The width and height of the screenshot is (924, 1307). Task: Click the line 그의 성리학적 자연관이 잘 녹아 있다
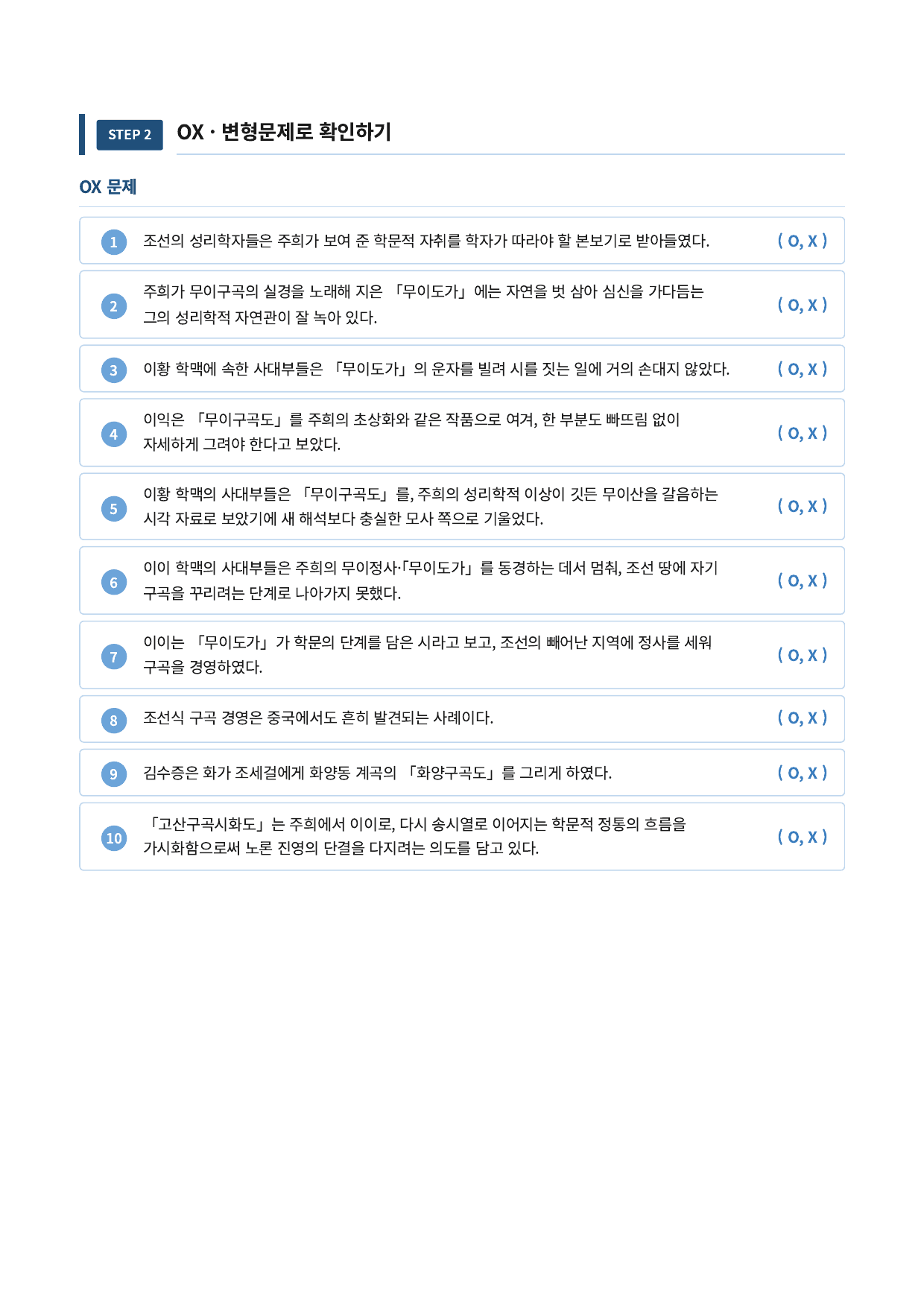[x=260, y=317]
